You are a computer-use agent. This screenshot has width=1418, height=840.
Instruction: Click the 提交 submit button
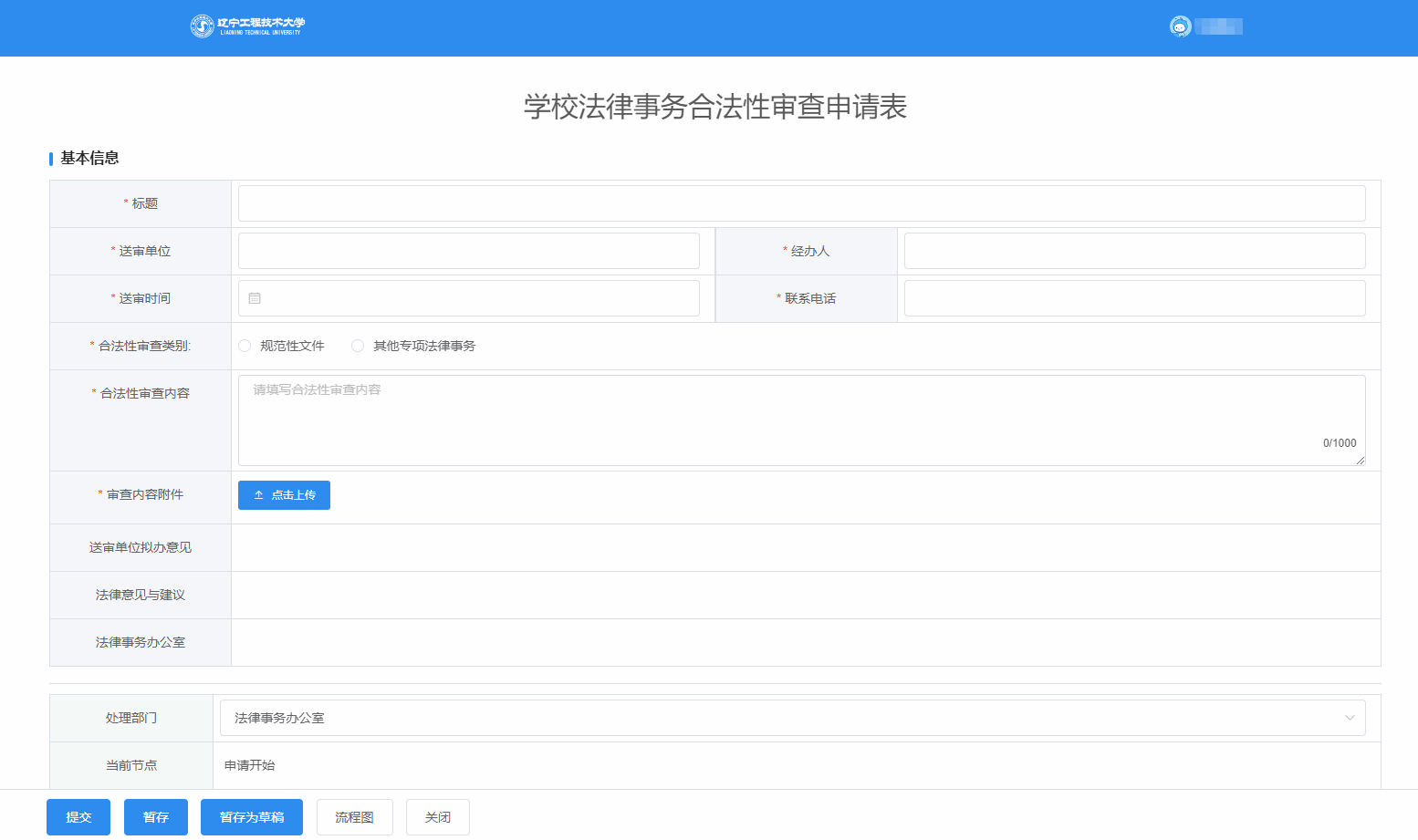[x=78, y=817]
